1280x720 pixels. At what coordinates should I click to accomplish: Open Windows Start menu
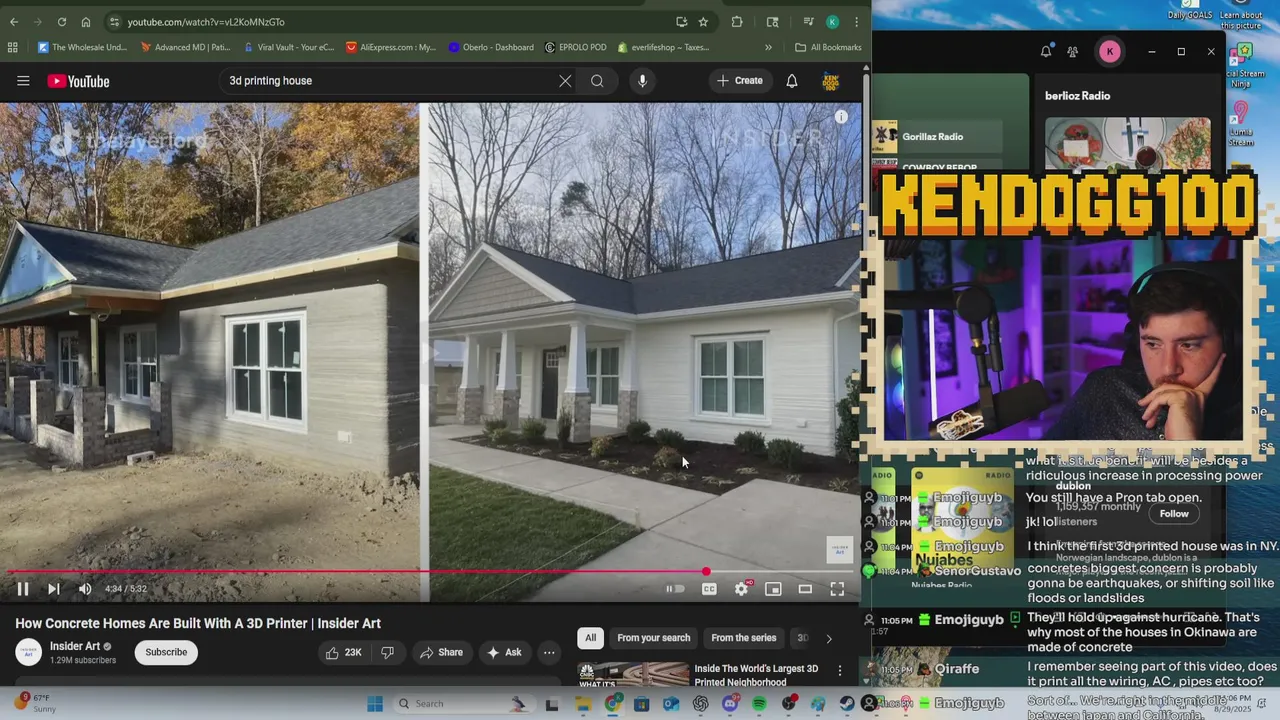[375, 704]
